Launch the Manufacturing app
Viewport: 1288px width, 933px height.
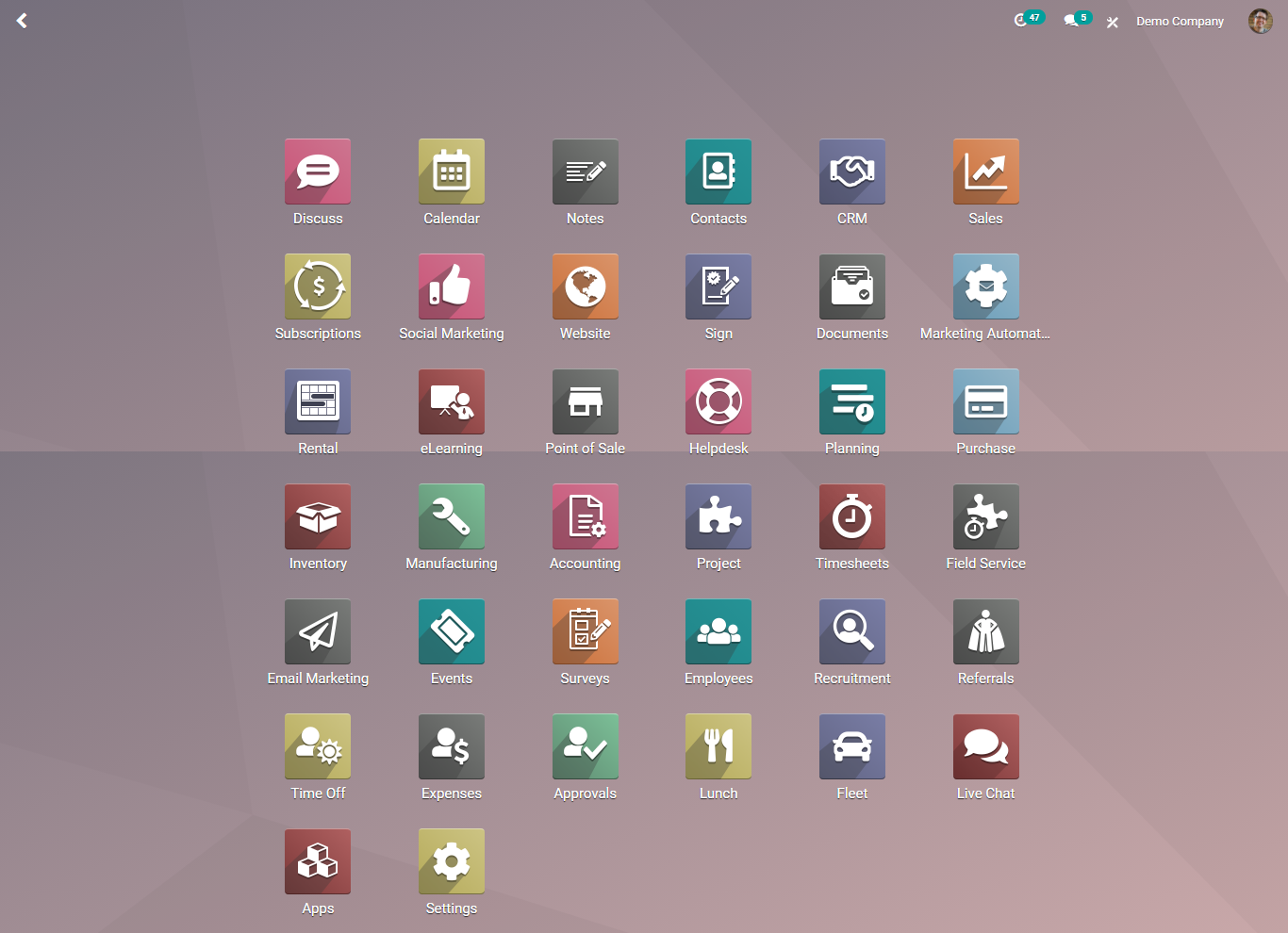click(x=452, y=516)
